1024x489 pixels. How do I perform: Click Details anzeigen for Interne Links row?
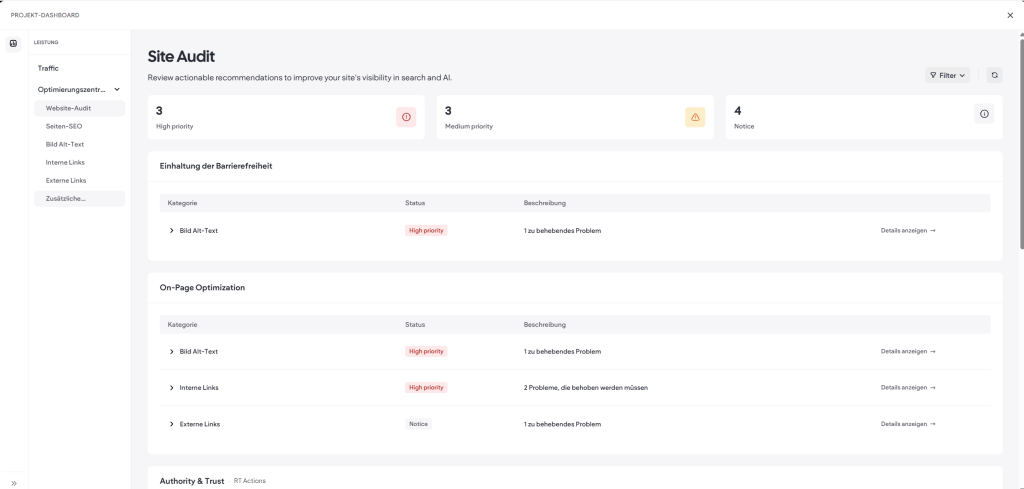pyautogui.click(x=908, y=387)
